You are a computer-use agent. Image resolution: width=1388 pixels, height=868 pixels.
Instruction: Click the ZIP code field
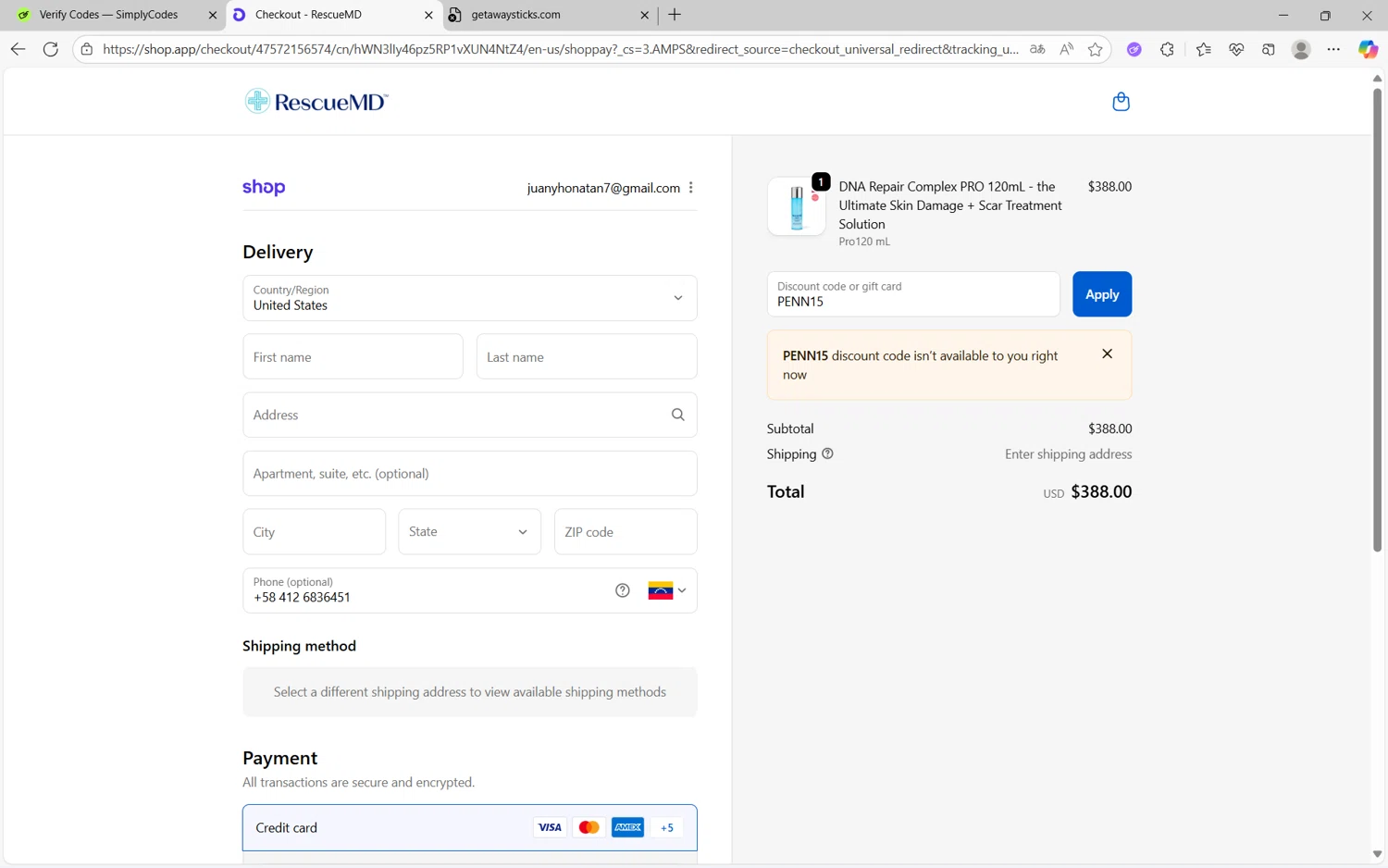click(x=626, y=532)
